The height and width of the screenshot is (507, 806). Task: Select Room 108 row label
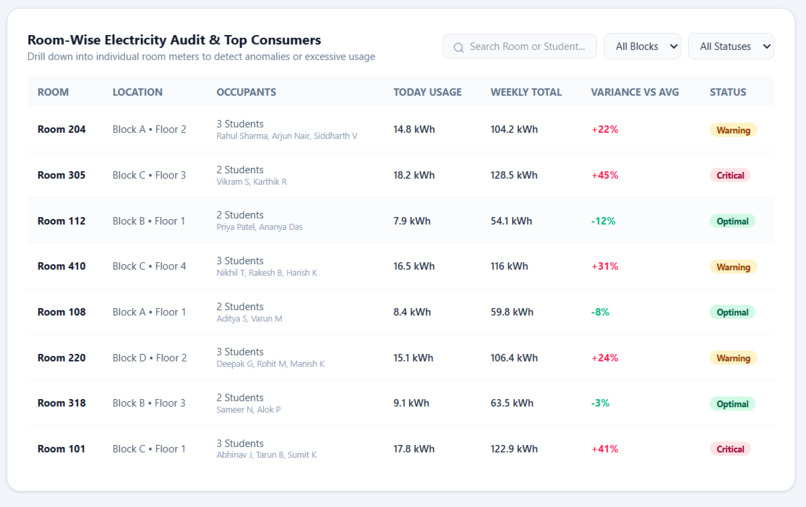(62, 312)
